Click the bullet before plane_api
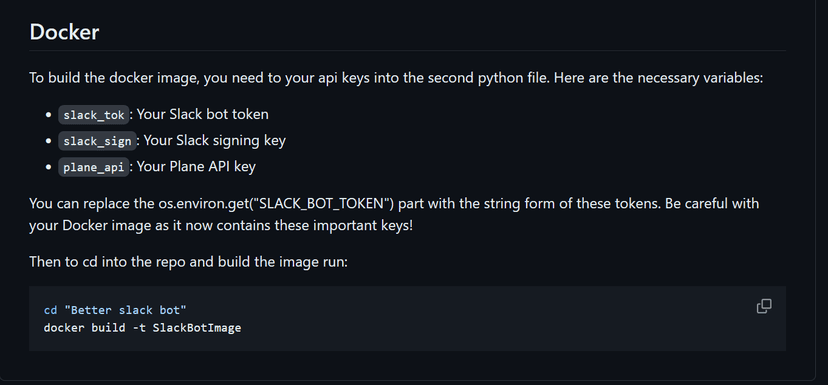 pos(49,167)
